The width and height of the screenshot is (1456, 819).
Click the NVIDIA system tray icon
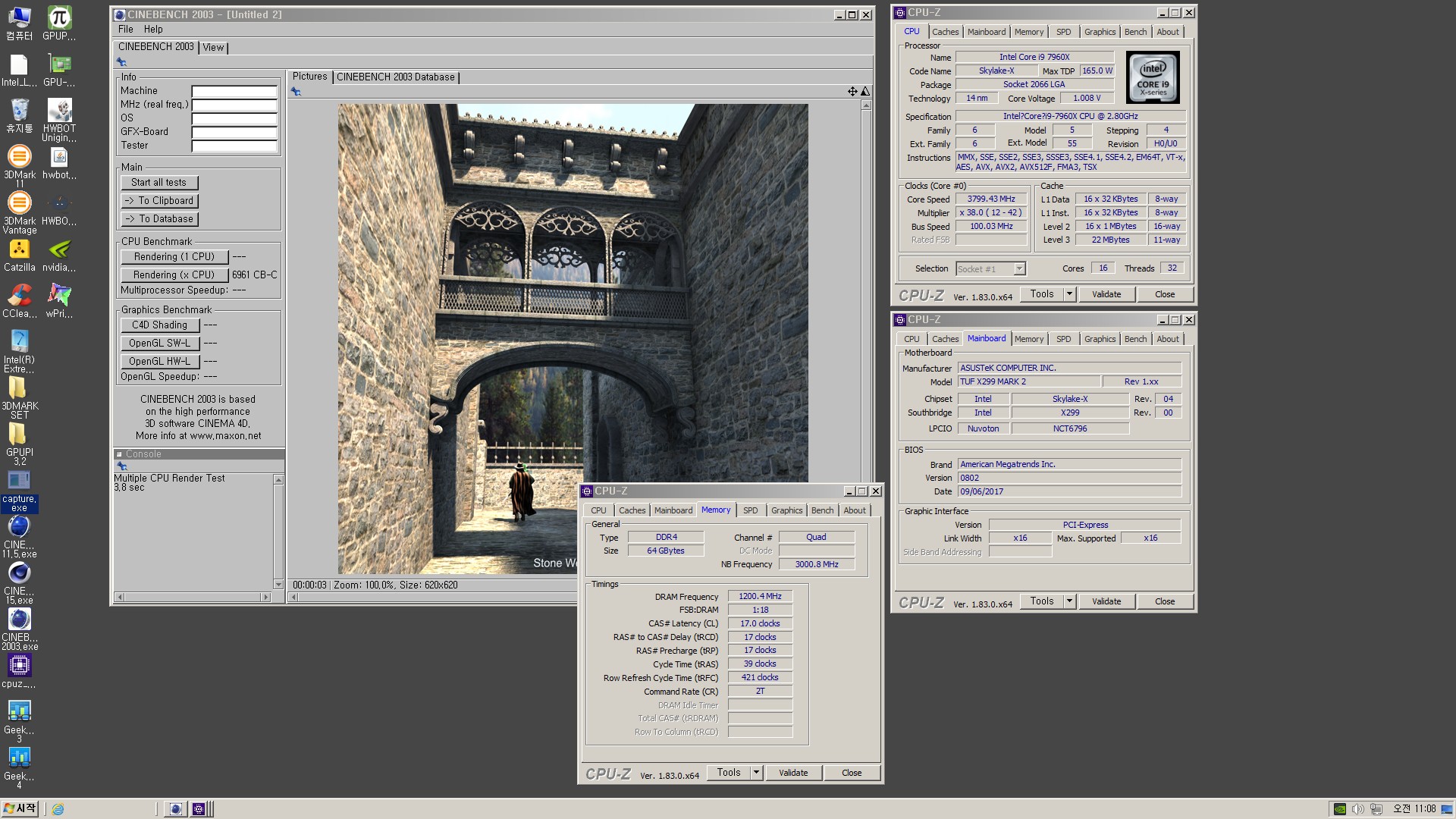click(x=1340, y=809)
